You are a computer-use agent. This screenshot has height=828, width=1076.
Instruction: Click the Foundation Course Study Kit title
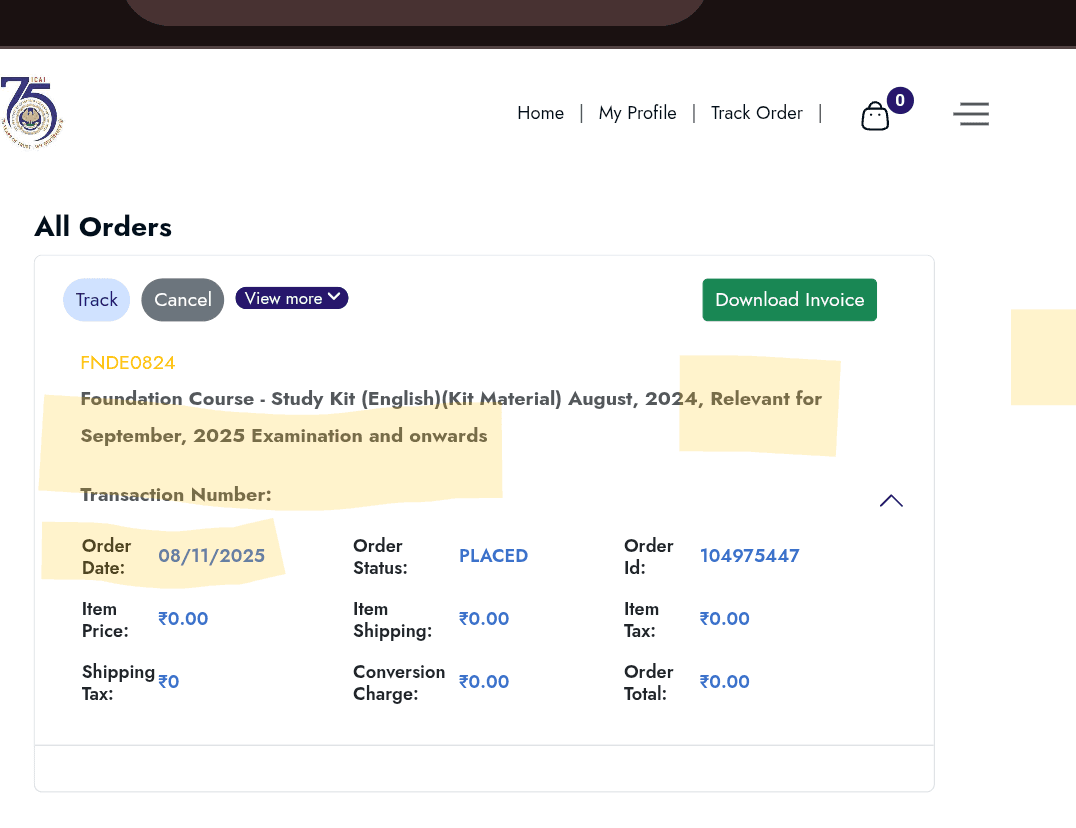tap(451, 417)
